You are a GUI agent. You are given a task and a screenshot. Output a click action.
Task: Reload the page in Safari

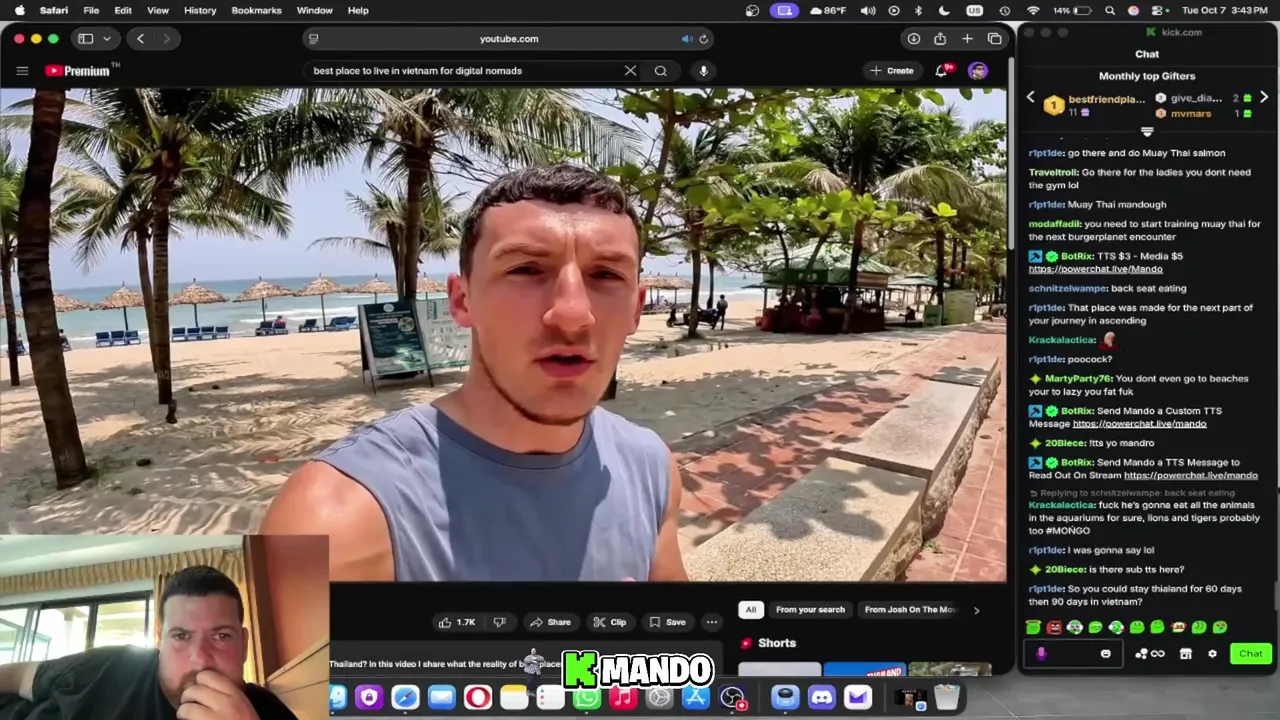pos(704,39)
